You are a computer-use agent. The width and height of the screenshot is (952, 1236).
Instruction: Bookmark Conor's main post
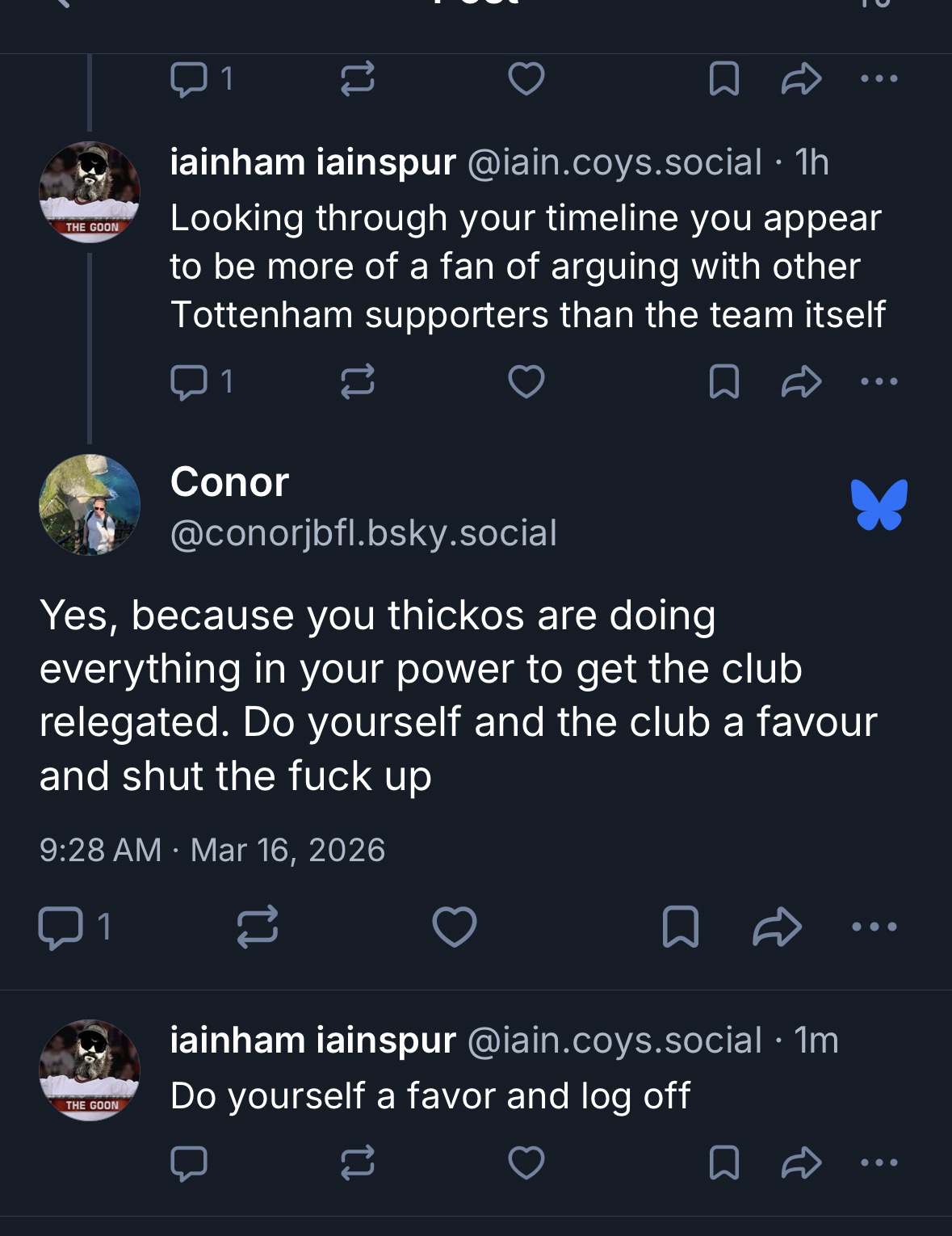tap(680, 927)
